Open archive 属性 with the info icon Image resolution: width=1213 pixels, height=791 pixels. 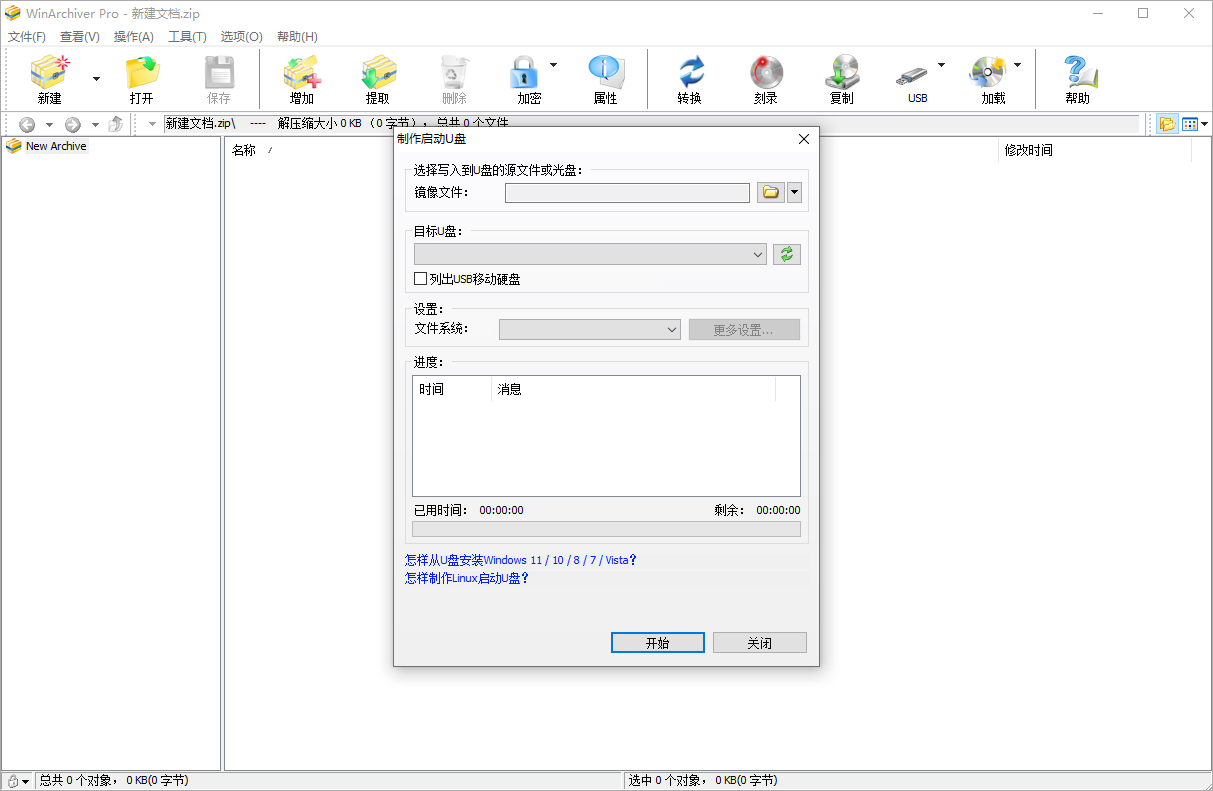point(604,78)
